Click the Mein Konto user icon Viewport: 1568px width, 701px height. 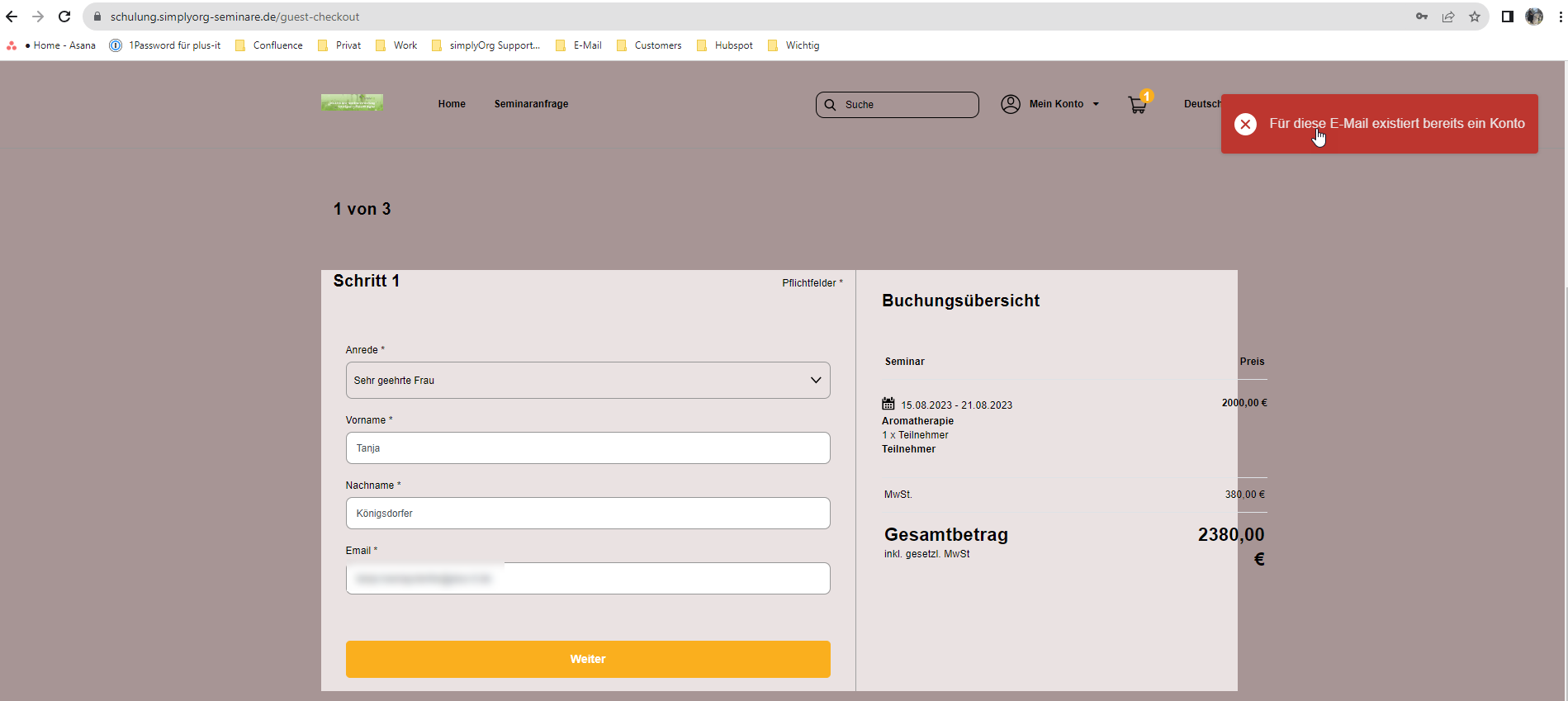(x=1010, y=104)
